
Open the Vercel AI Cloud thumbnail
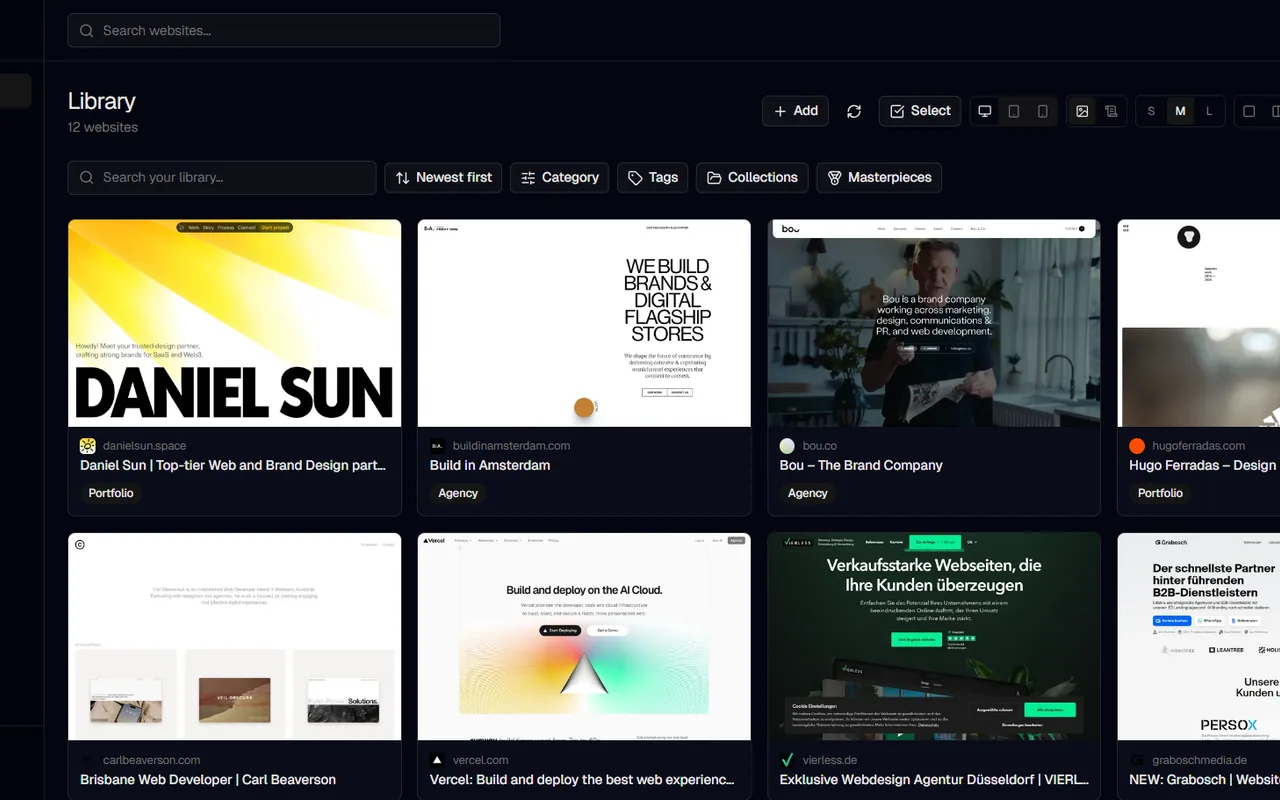(584, 636)
